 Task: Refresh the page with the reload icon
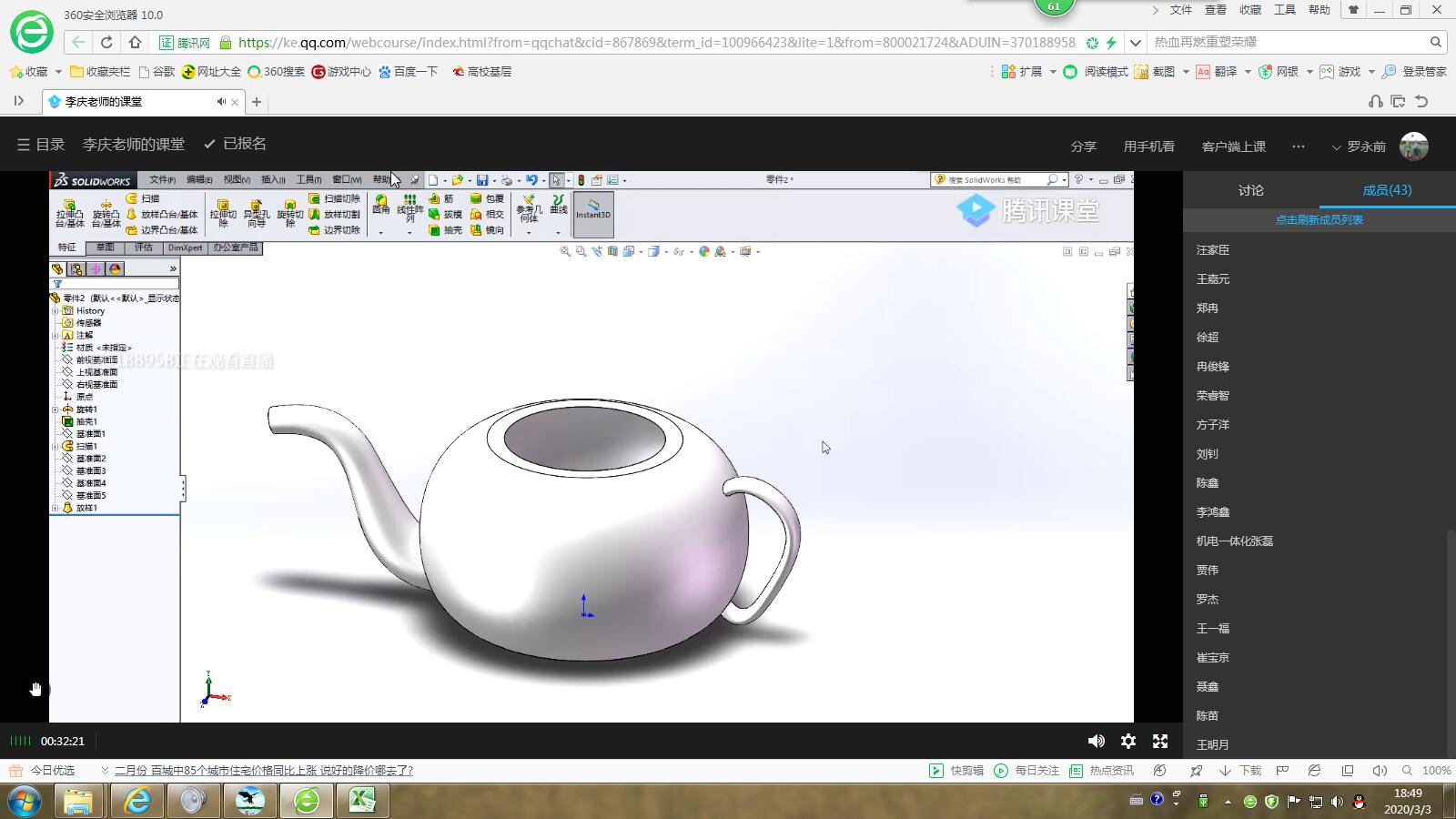tap(106, 42)
